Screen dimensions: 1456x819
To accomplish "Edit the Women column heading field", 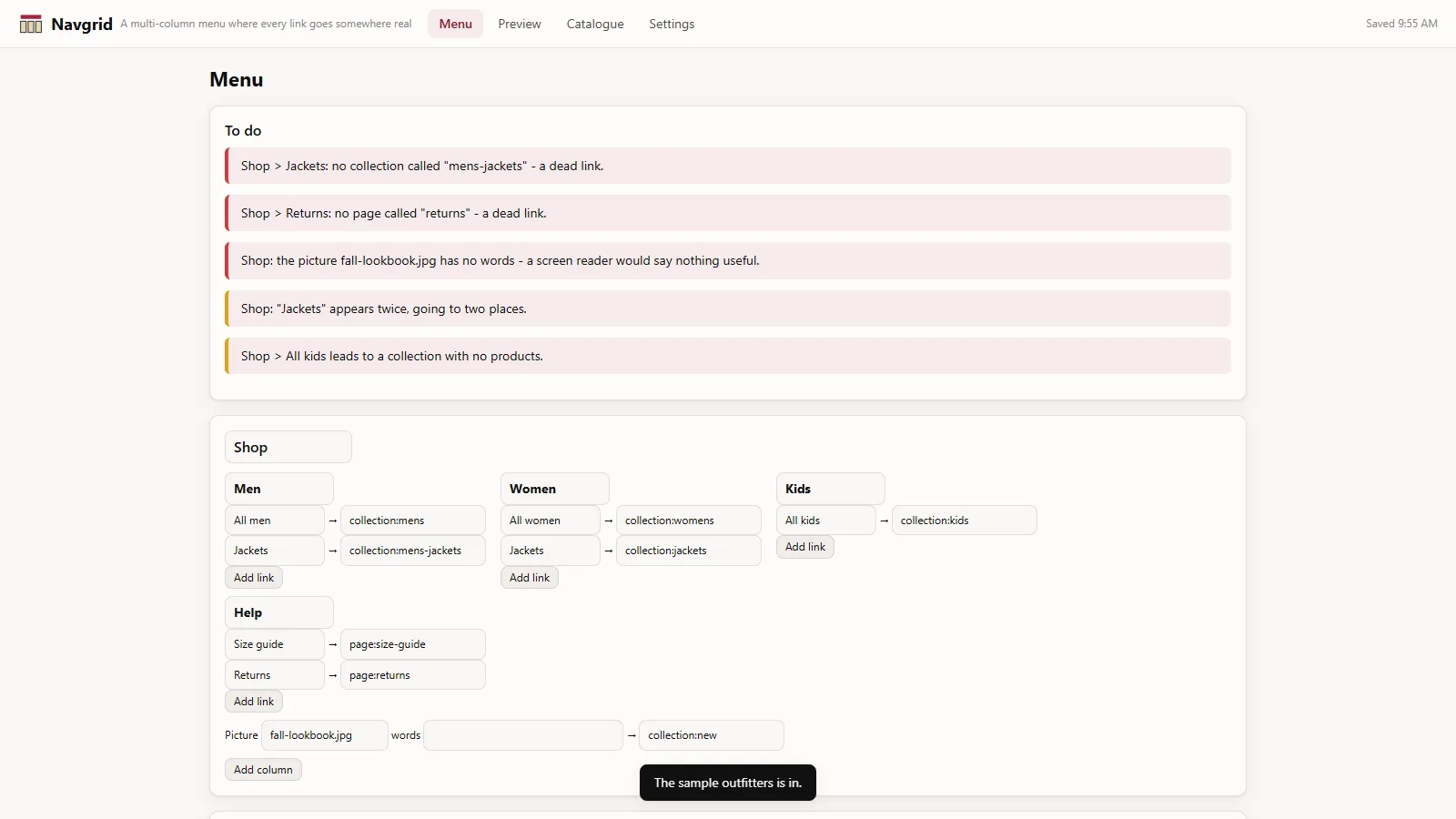I will coord(554,489).
